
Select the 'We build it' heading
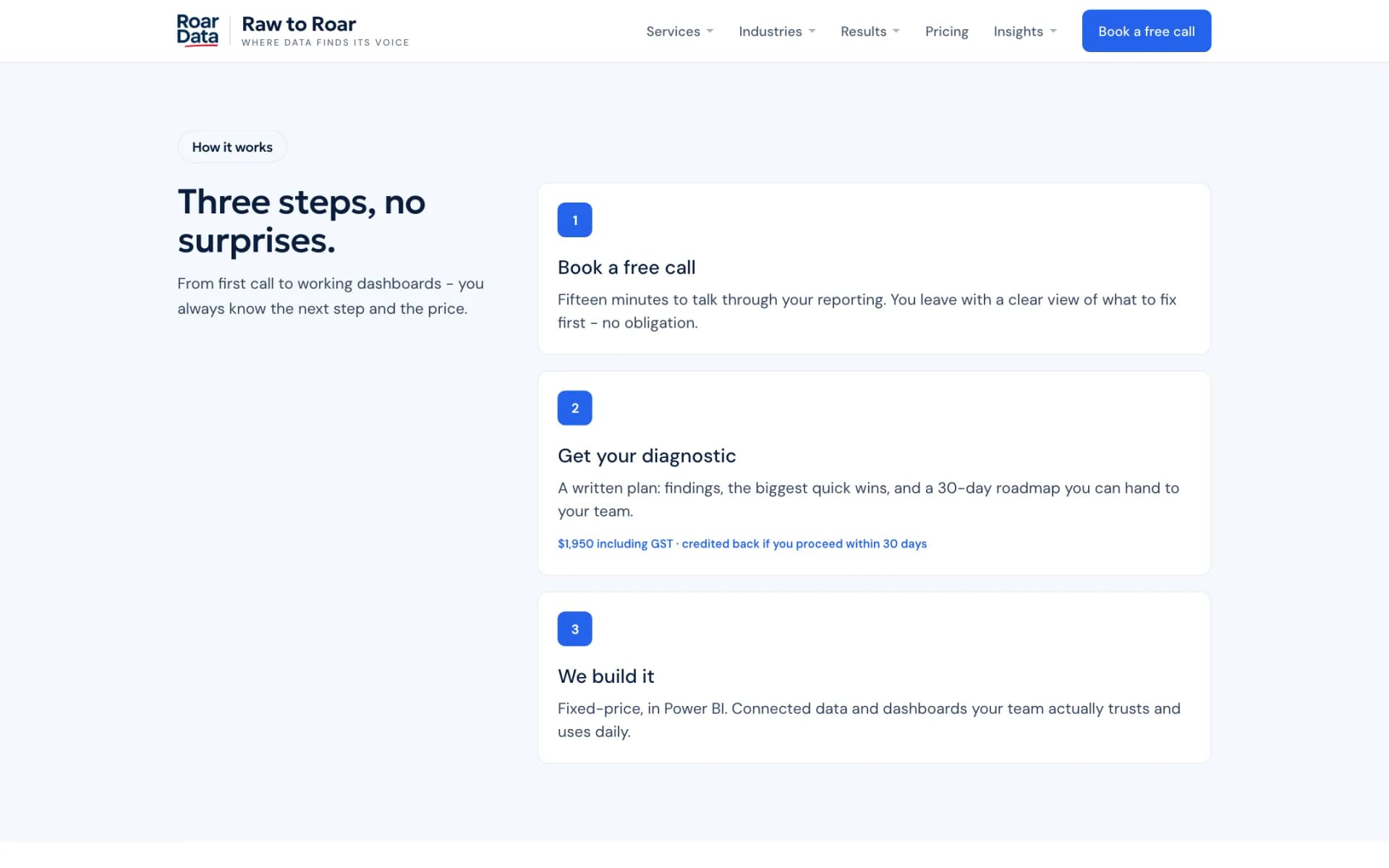pyautogui.click(x=606, y=676)
